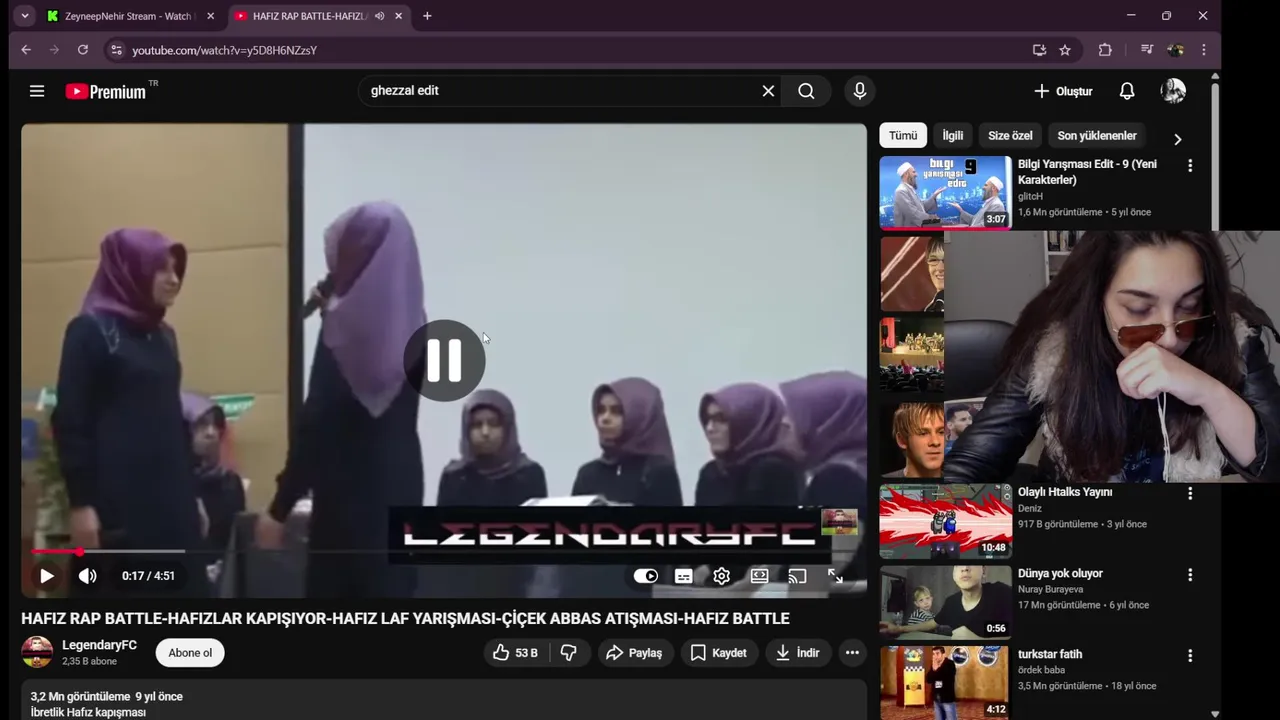
Task: Open options for Dünya yok oluyor
Action: [x=1190, y=575]
